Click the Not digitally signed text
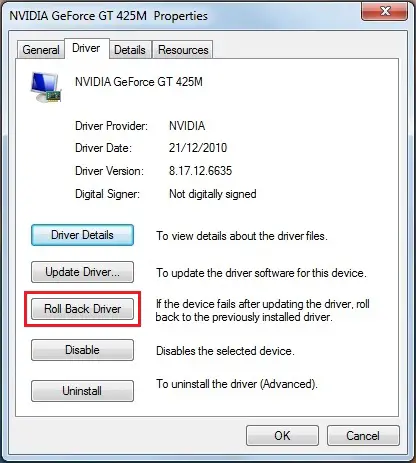The height and width of the screenshot is (463, 416). 213,194
